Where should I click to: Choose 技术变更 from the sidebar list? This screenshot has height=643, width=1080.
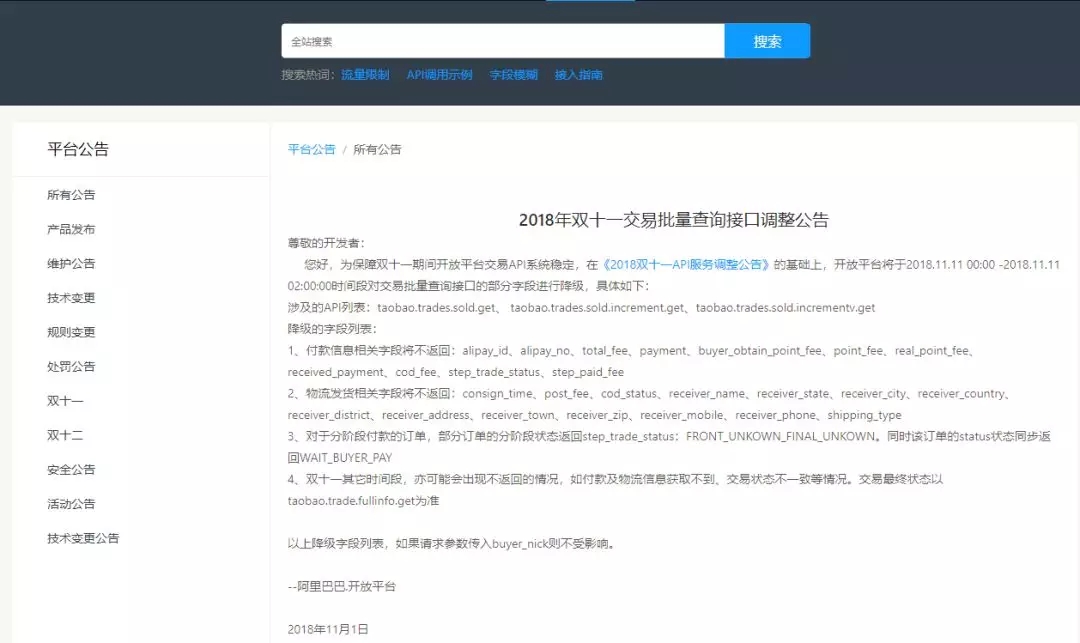tap(71, 298)
